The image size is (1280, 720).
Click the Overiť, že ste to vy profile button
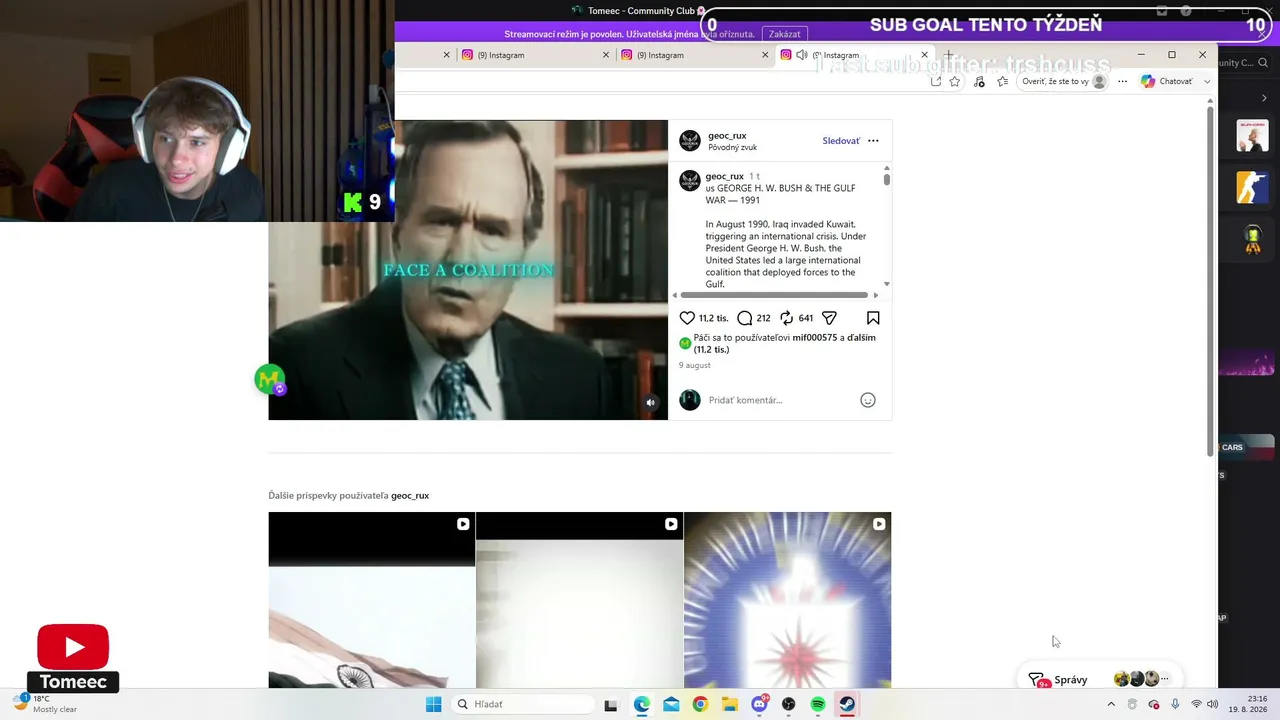point(1063,82)
